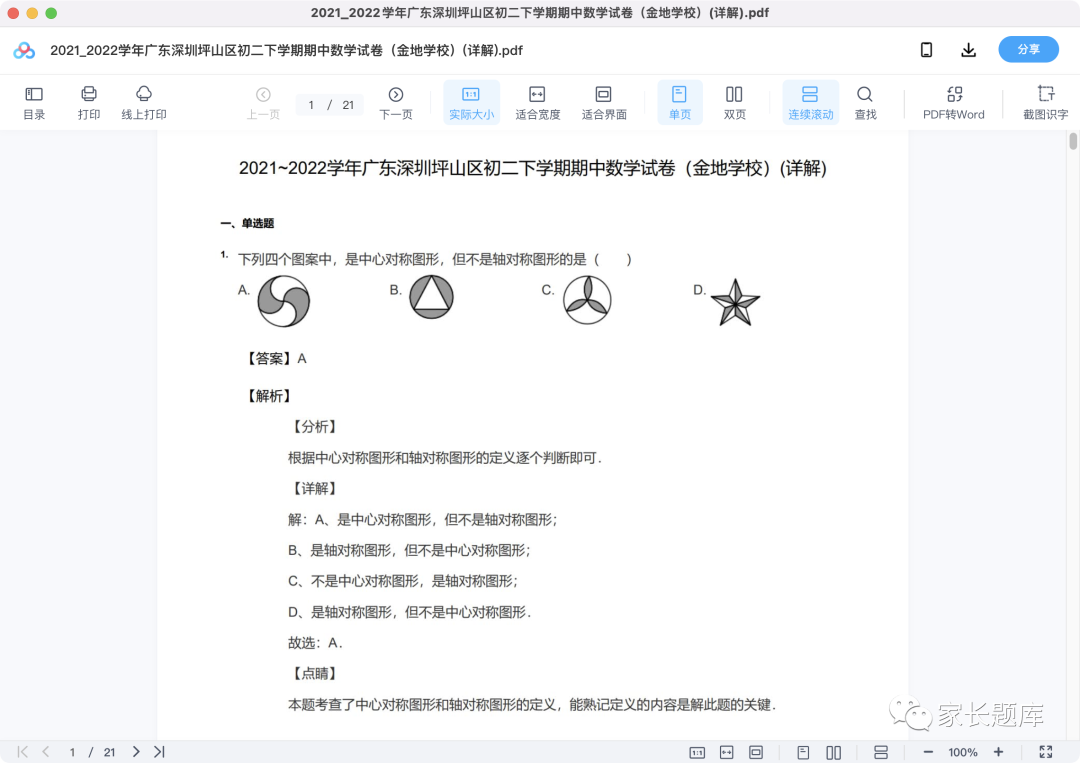The image size is (1080, 763).
Task: Click the 故选：A. line
Action: point(315,643)
